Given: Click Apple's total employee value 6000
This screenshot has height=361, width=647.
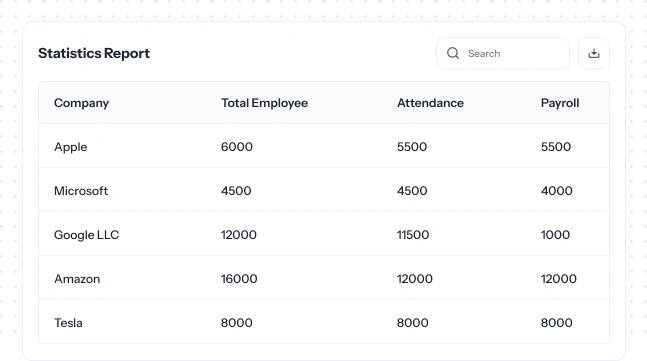Looking at the screenshot, I should click(x=236, y=147).
